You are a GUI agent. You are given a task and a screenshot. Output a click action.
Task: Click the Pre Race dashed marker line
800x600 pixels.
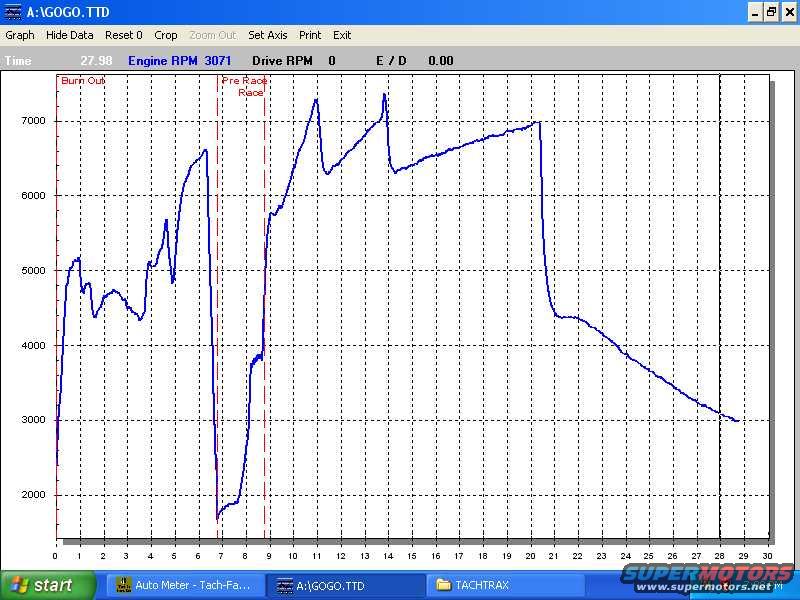218,300
